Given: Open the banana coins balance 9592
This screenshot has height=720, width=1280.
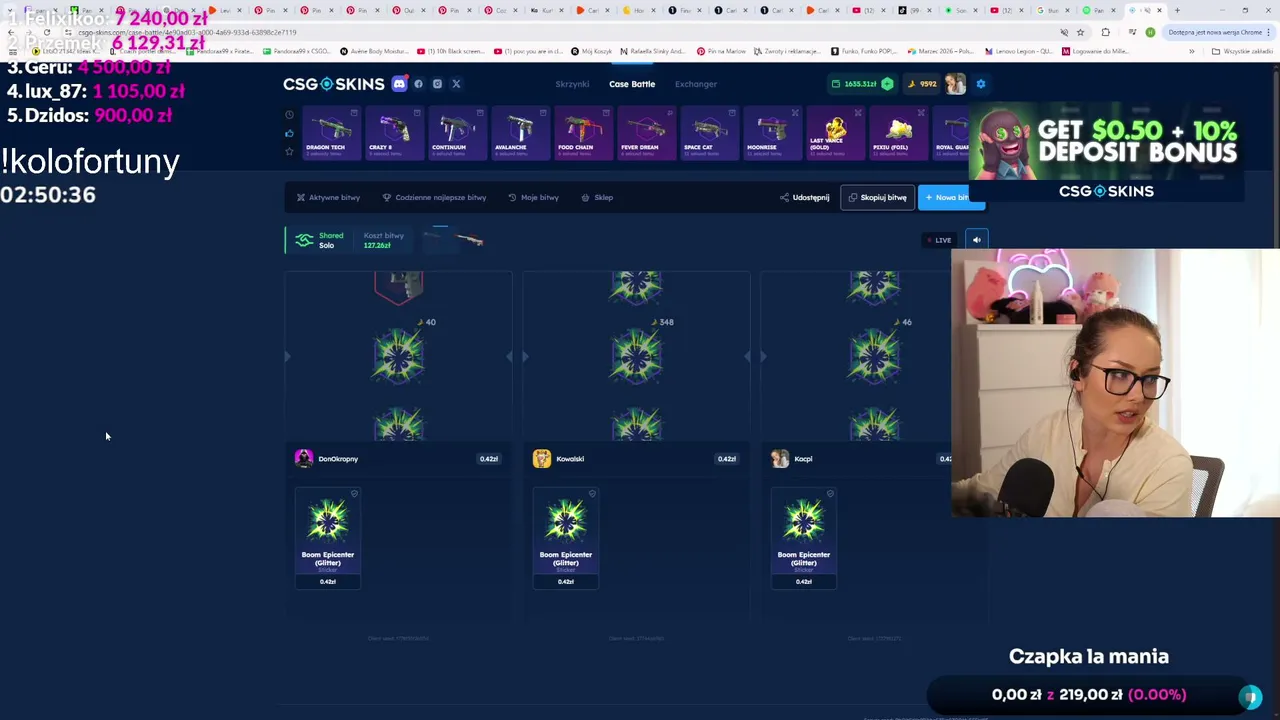Looking at the screenshot, I should [x=921, y=84].
